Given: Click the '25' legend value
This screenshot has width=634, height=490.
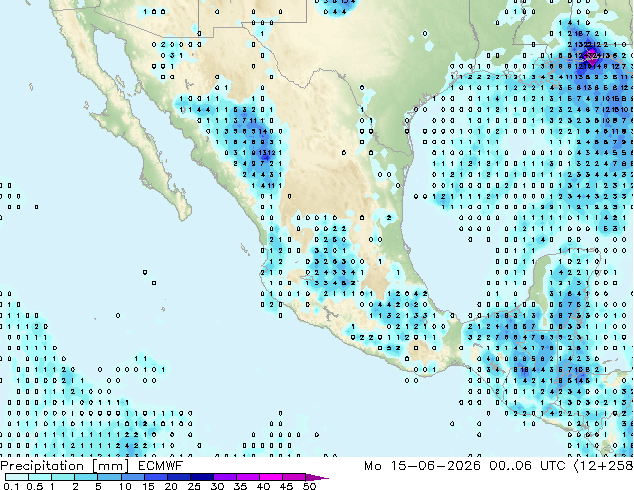Looking at the screenshot, I should [194, 486].
